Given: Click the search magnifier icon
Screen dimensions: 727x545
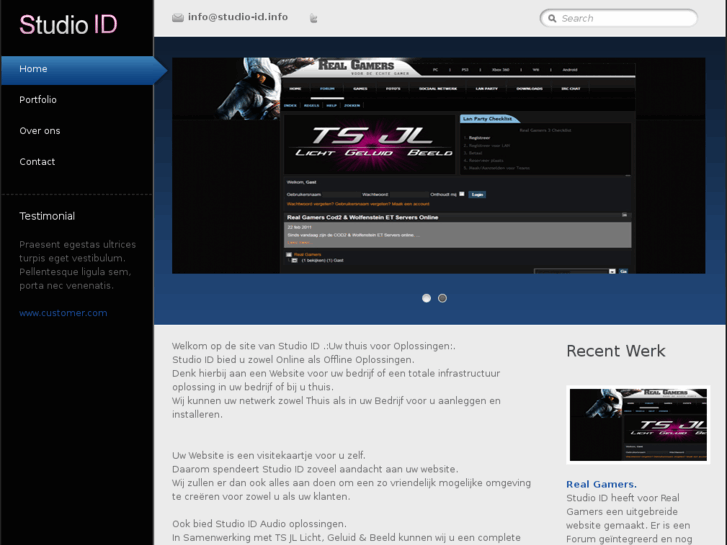Looking at the screenshot, I should (x=552, y=19).
